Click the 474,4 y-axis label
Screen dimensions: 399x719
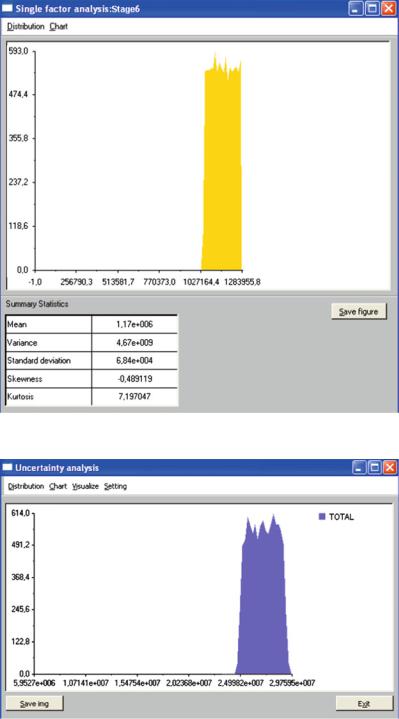(18, 94)
